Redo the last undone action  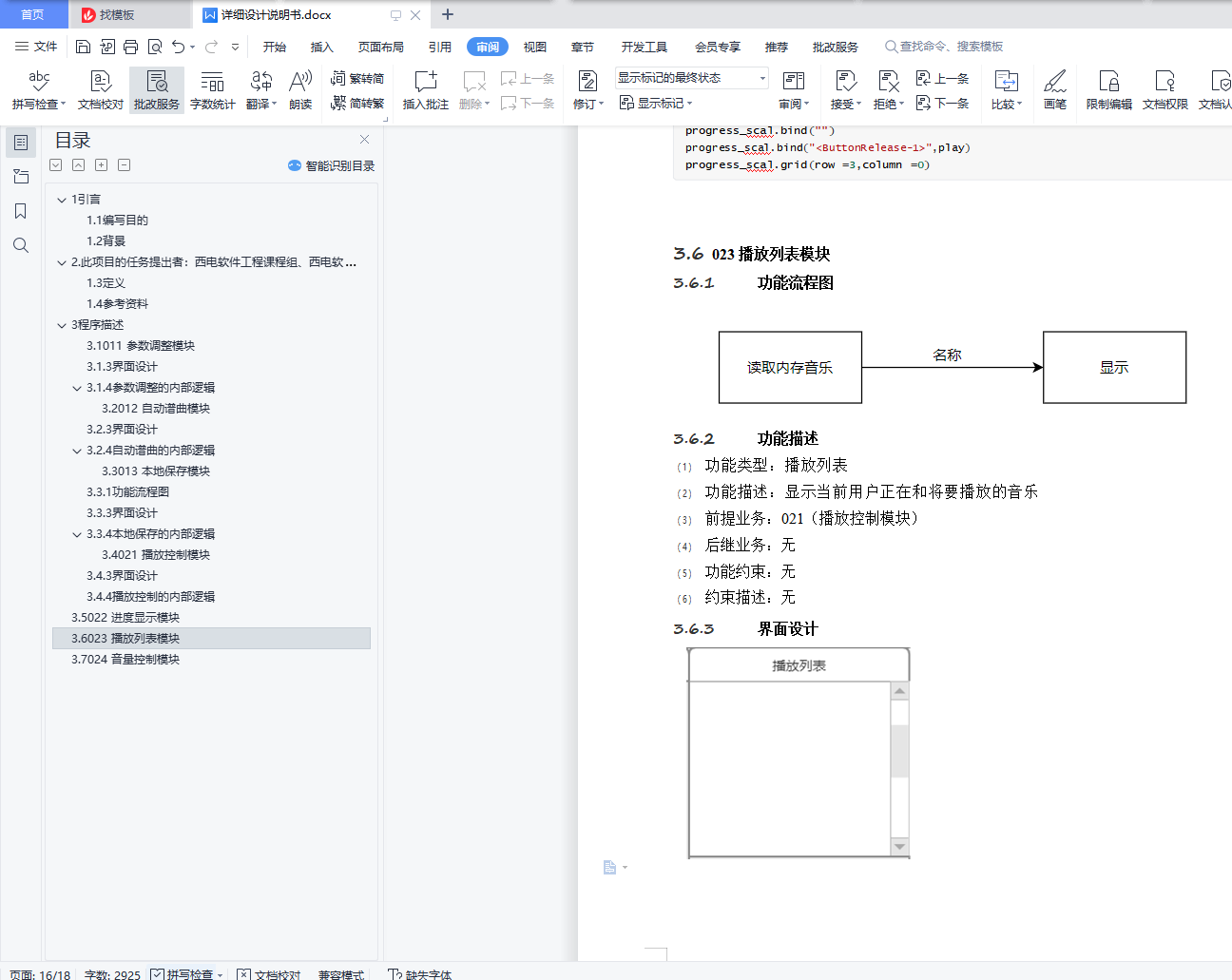(211, 47)
